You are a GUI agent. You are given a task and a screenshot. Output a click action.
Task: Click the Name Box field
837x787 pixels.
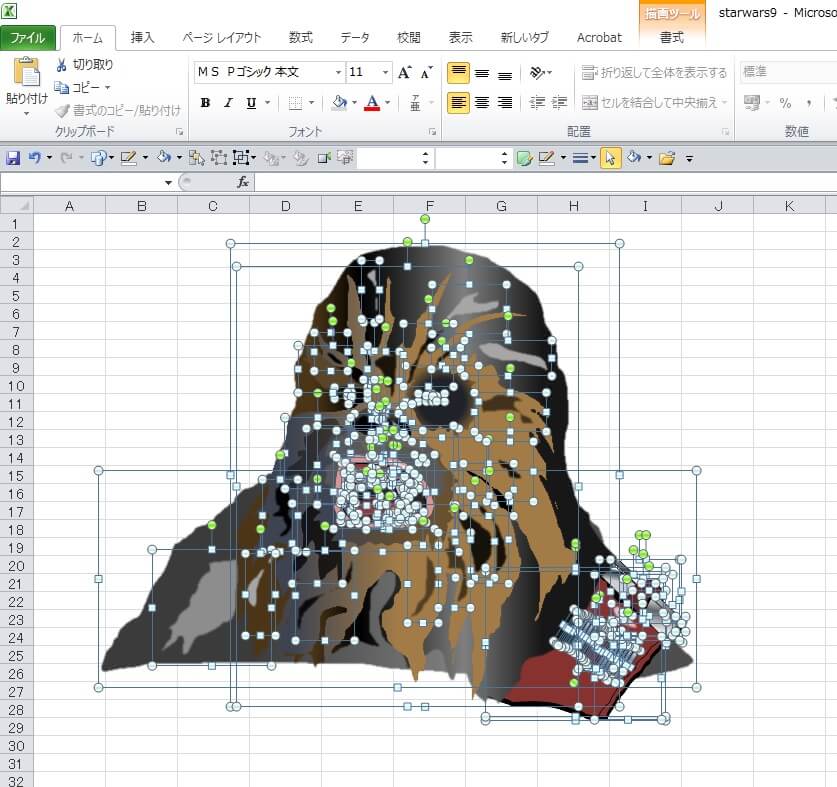[x=82, y=183]
